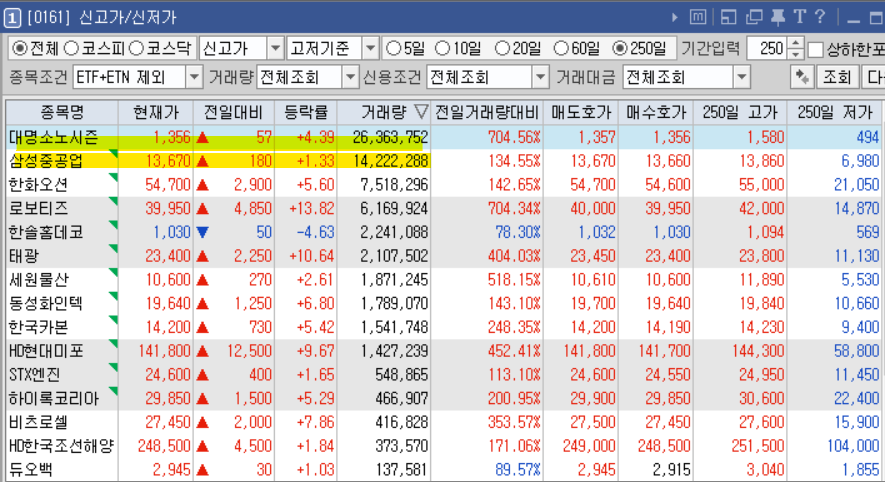Image resolution: width=885 pixels, height=482 pixels.
Task: Select the 한솔홈데코 stock name
Action: 46,232
